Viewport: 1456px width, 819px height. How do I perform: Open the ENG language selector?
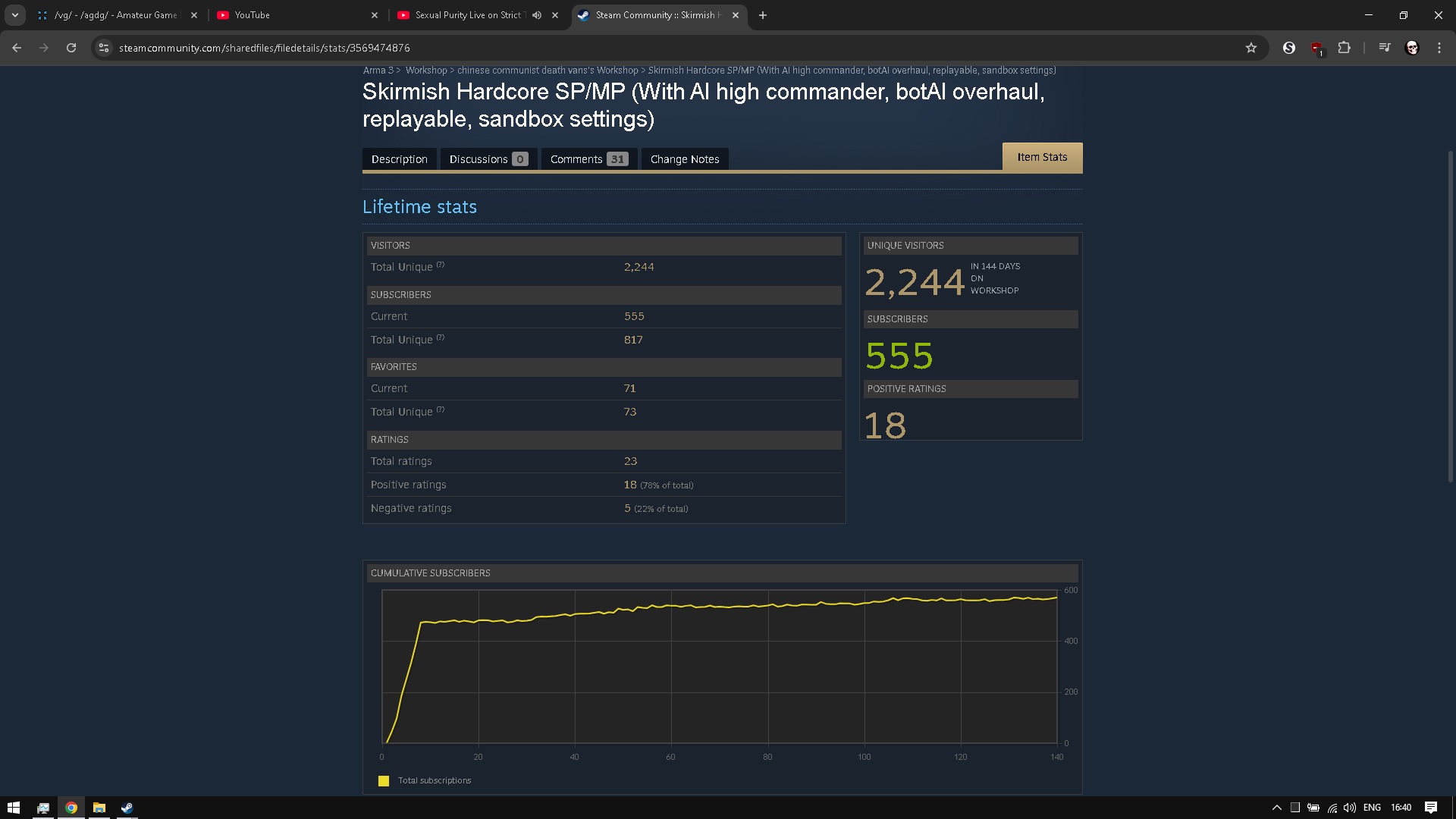(x=1372, y=808)
